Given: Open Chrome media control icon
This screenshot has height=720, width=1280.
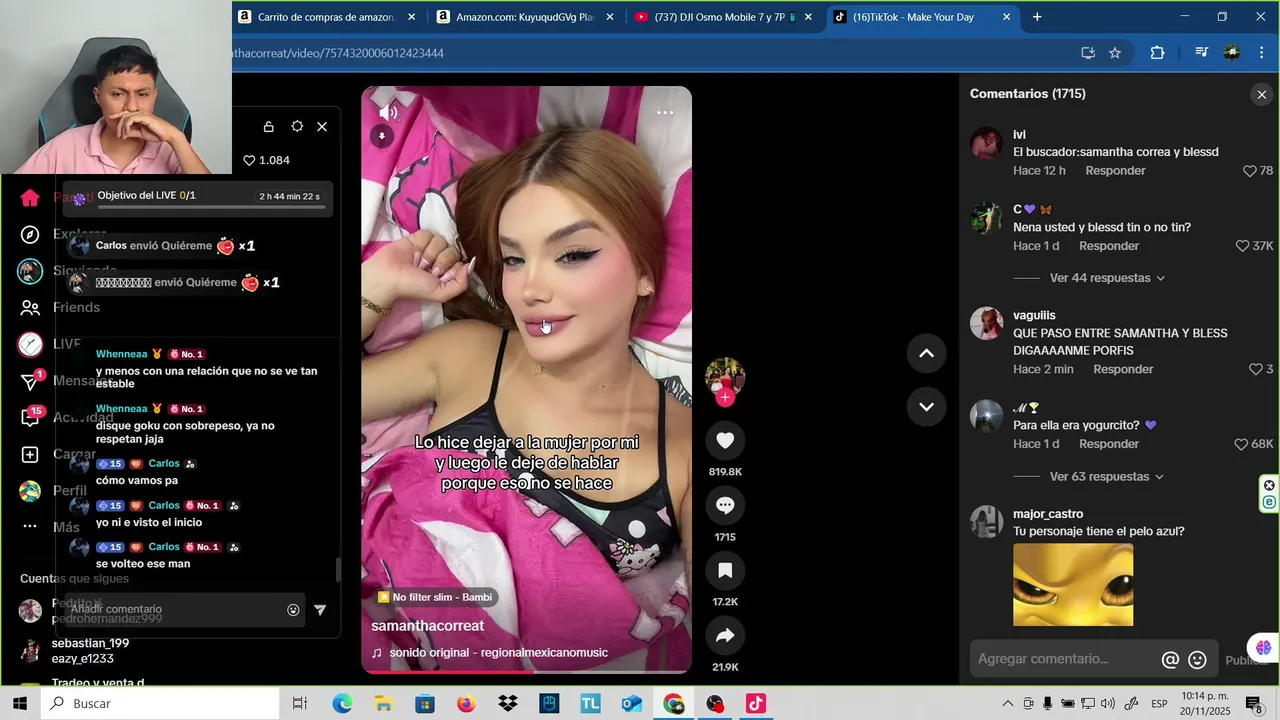Looking at the screenshot, I should tap(1201, 53).
